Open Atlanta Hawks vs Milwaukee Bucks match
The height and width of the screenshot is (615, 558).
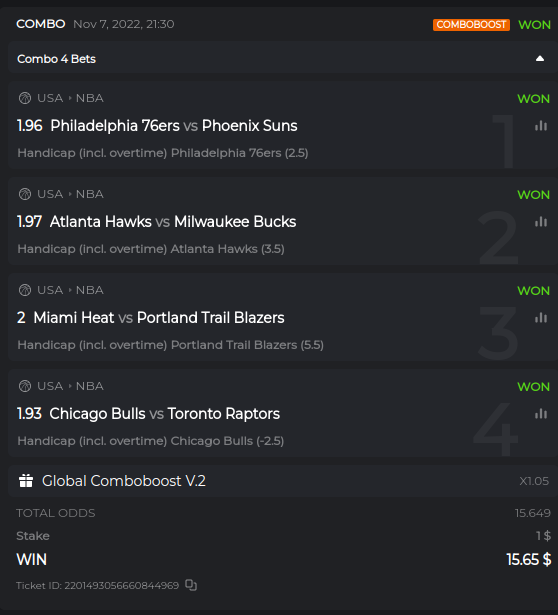tap(173, 222)
